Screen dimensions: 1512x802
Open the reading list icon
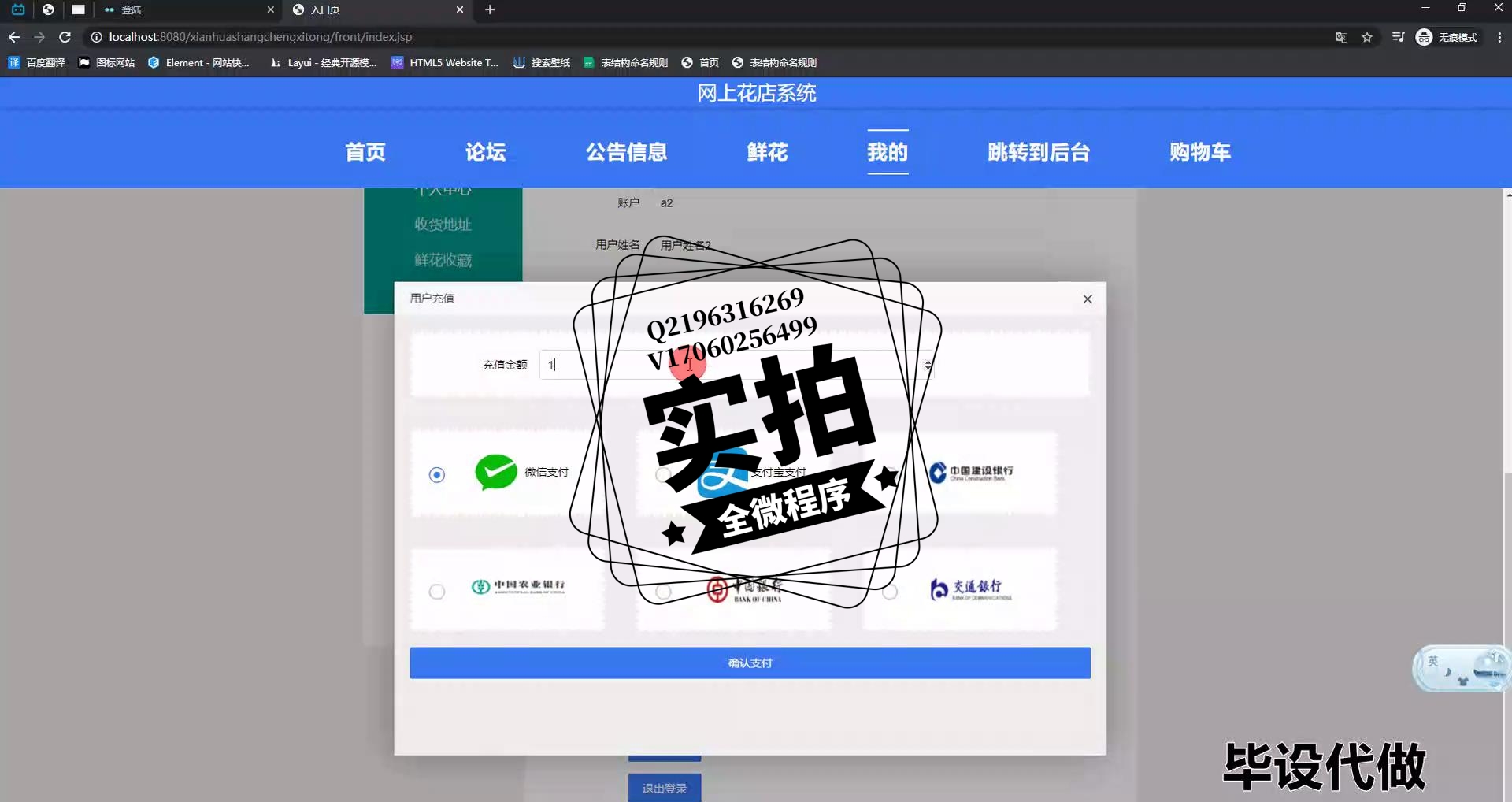1398,37
